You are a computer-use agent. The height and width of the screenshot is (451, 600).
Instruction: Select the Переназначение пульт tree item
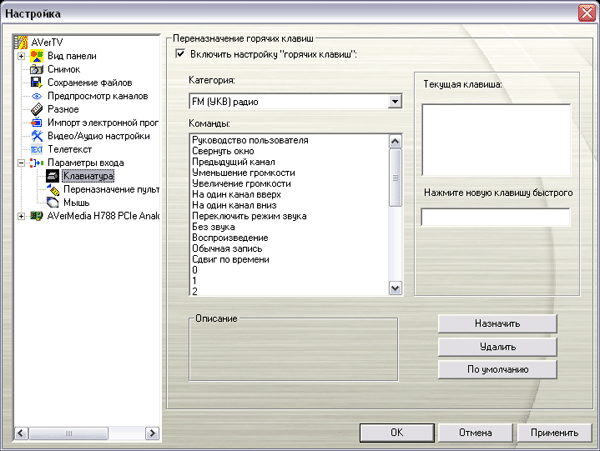[x=111, y=189]
